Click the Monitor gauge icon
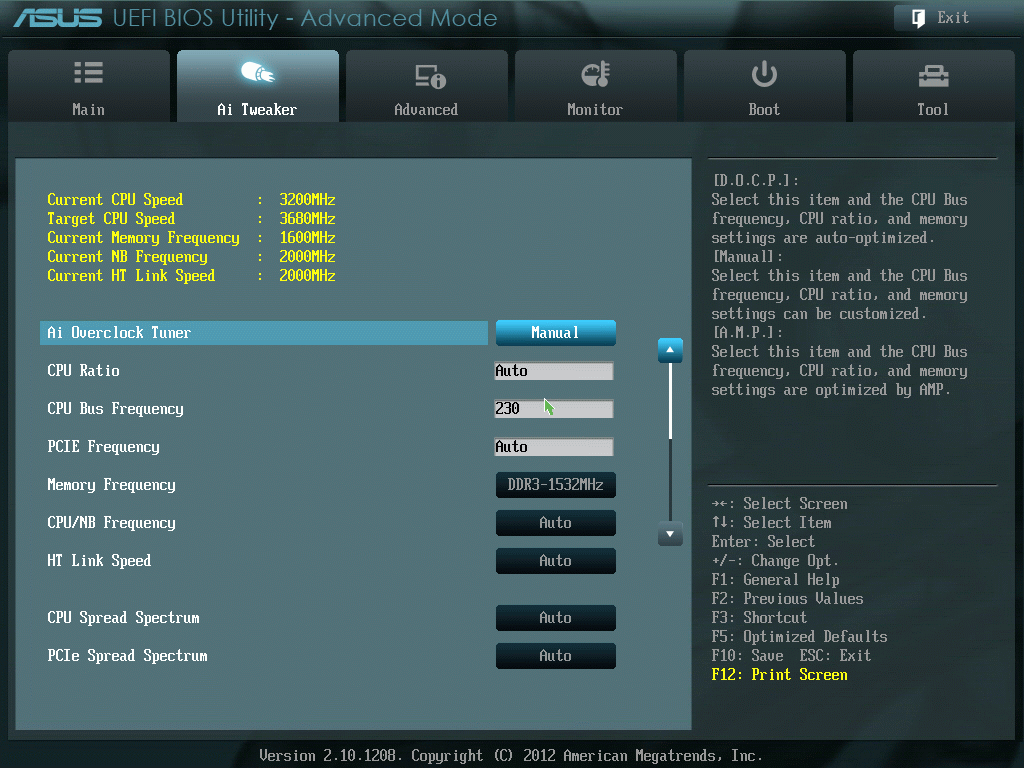Viewport: 1024px width, 768px height. click(x=596, y=74)
